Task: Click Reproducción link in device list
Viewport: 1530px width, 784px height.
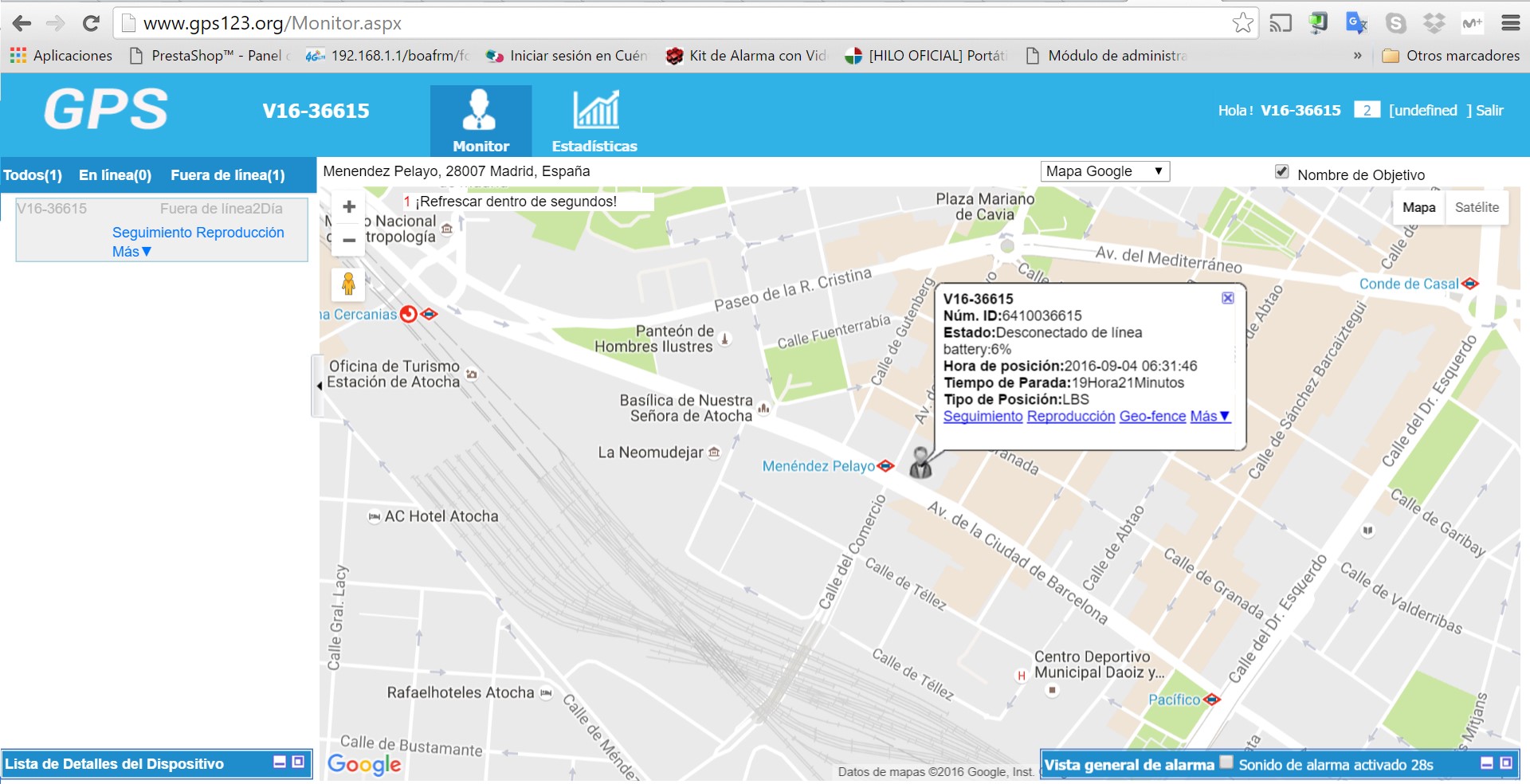Action: (x=239, y=233)
